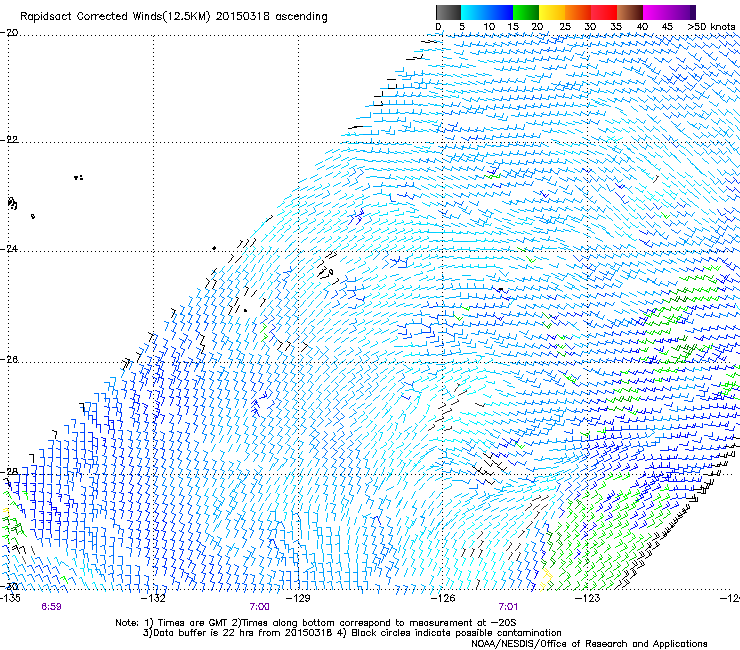Click the magenta 40-45 knots legend swatch
740x650 pixels.
[656, 12]
